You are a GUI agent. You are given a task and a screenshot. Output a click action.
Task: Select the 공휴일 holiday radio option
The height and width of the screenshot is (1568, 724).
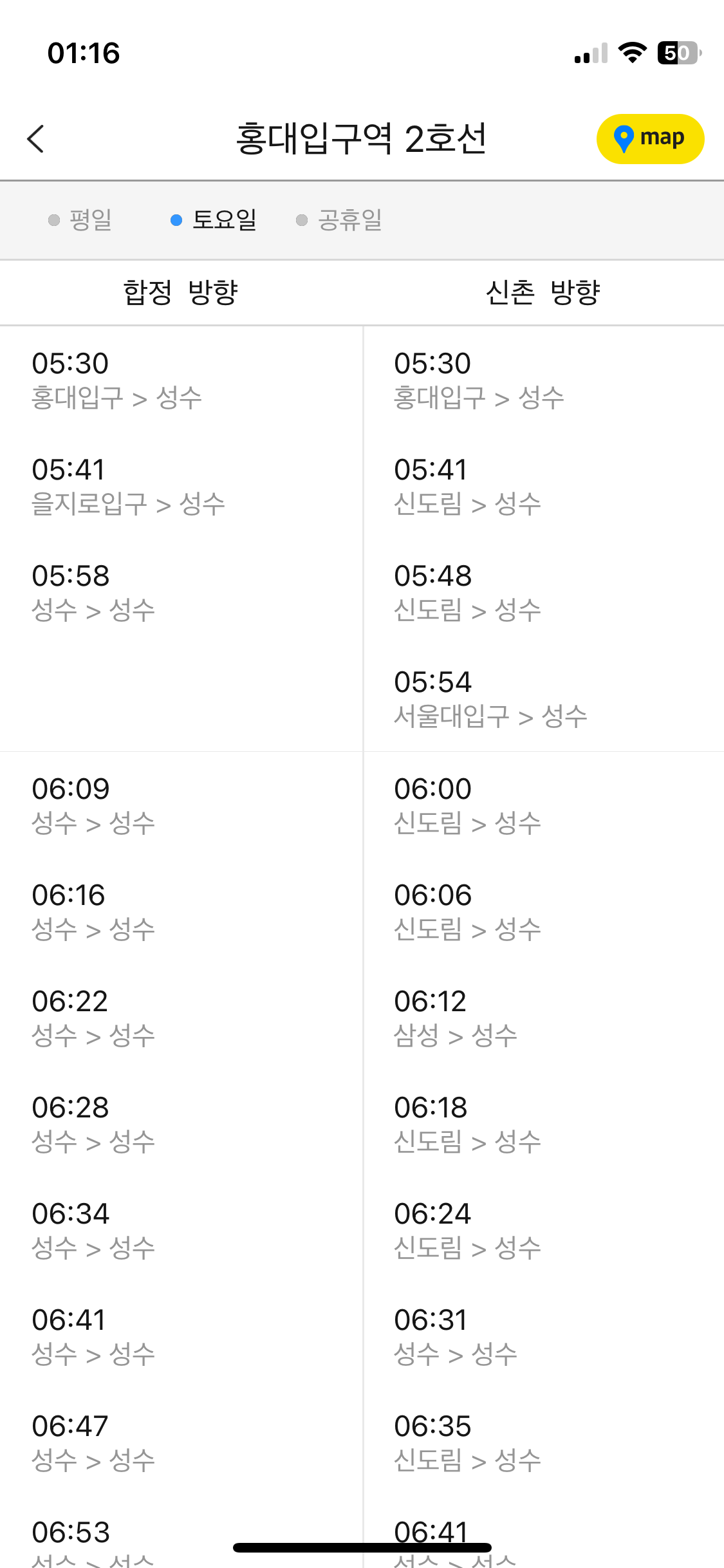[x=339, y=220]
